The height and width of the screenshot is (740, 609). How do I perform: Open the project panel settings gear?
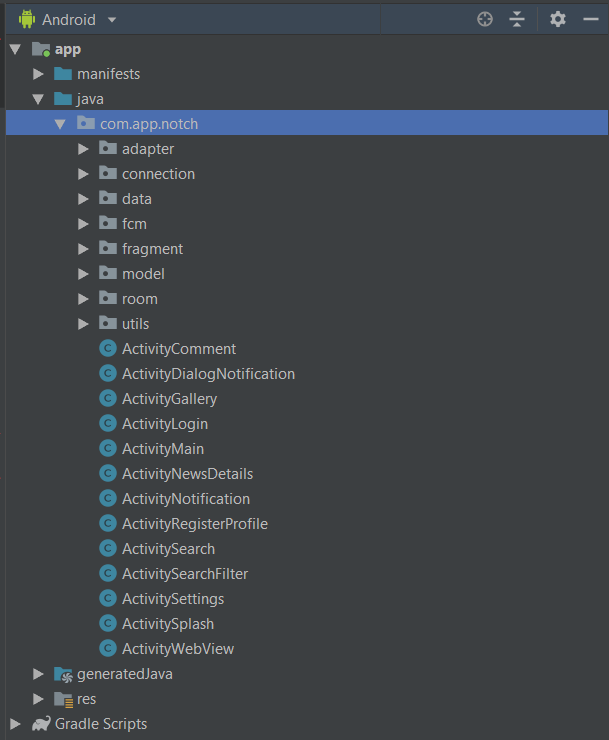tap(558, 19)
